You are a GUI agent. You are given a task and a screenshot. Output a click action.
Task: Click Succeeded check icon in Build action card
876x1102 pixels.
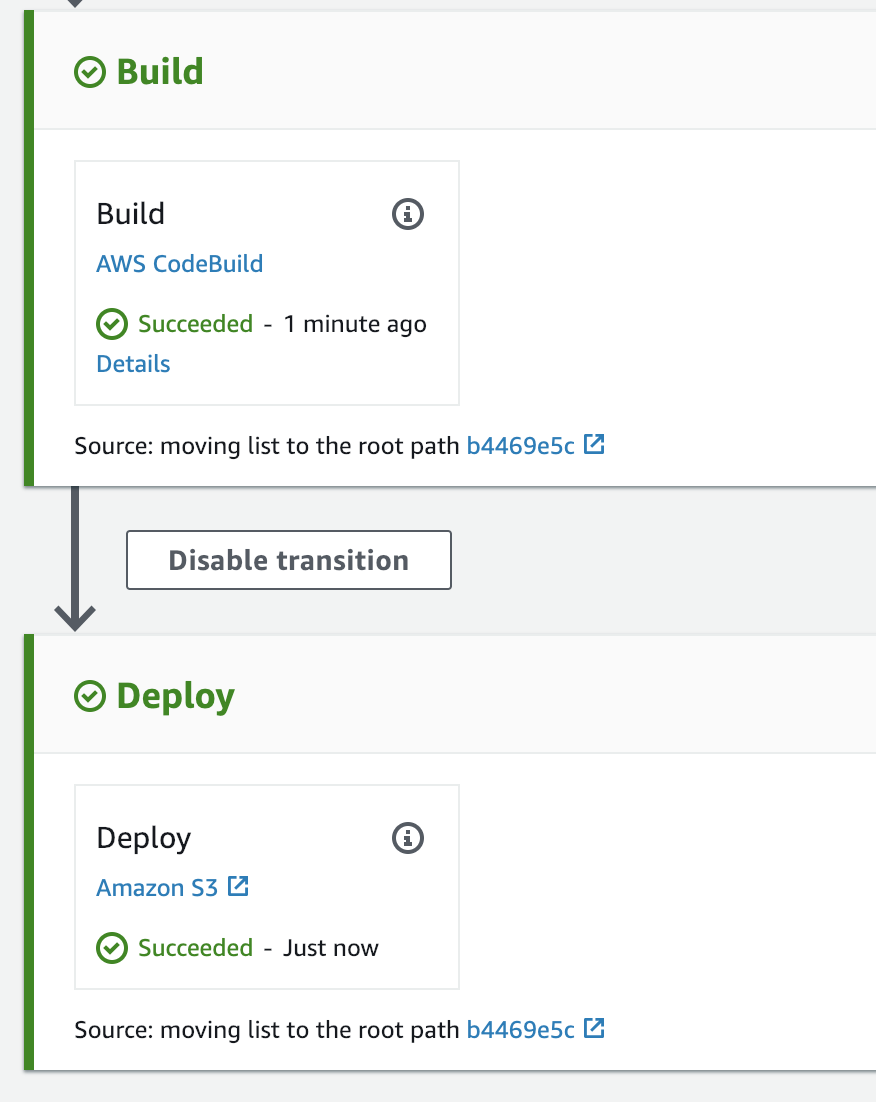point(112,324)
